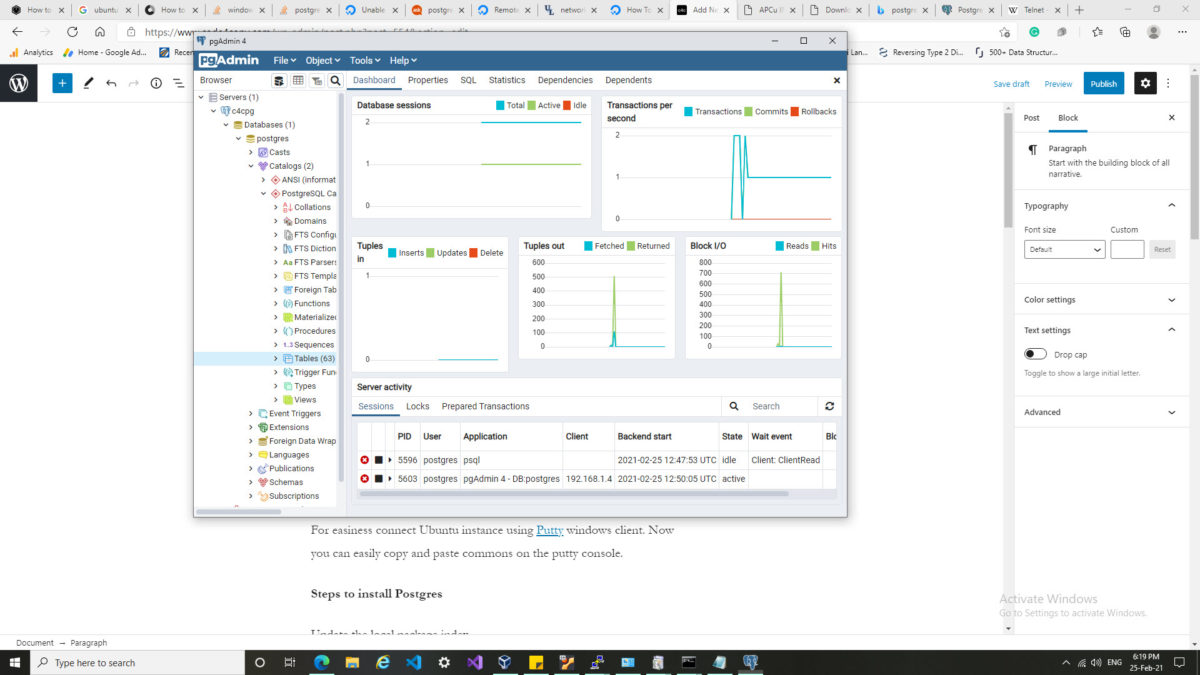Viewport: 1200px width, 675px height.
Task: Terminate session with PID 5596
Action: pyautogui.click(x=365, y=460)
